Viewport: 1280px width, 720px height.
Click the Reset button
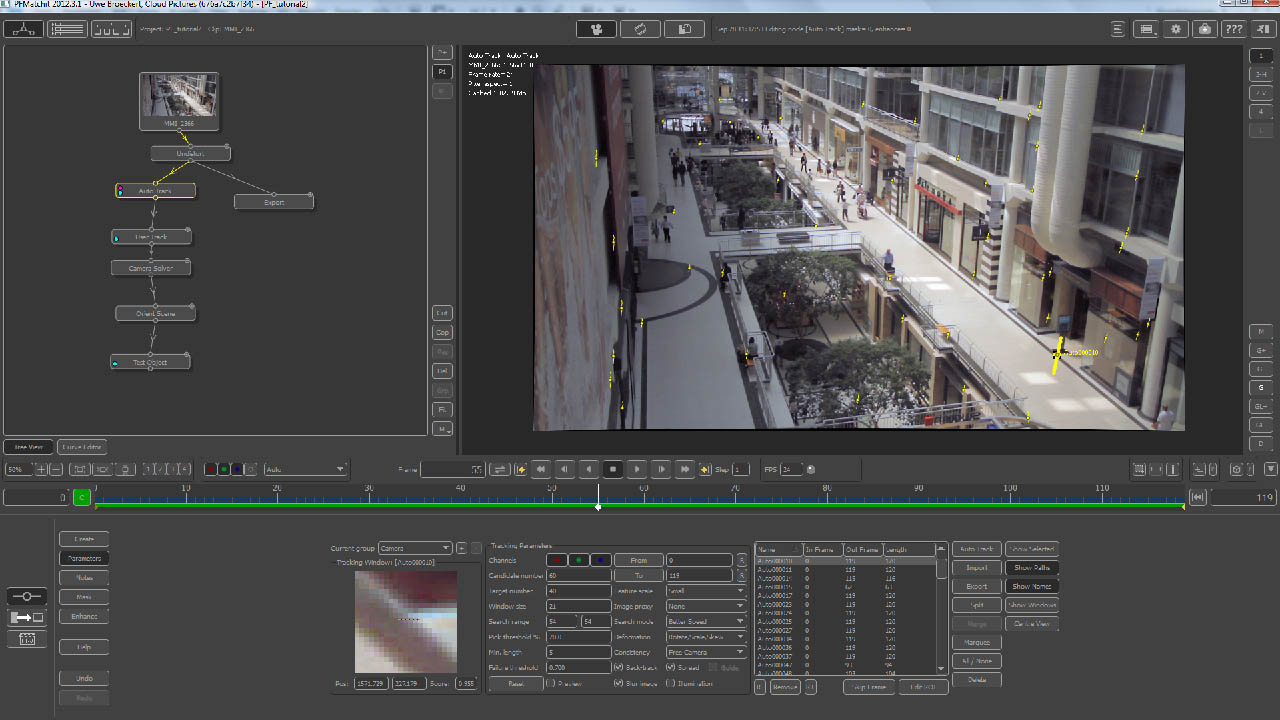(x=515, y=684)
